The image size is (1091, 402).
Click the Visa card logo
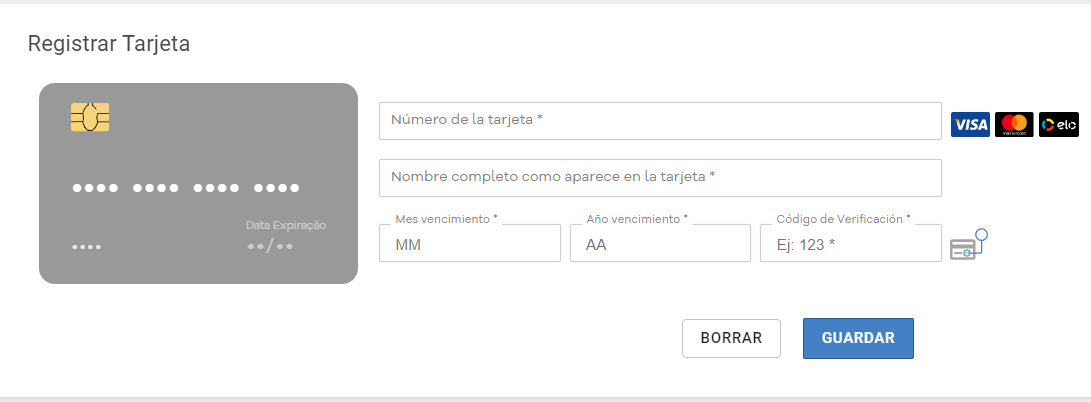click(x=970, y=124)
